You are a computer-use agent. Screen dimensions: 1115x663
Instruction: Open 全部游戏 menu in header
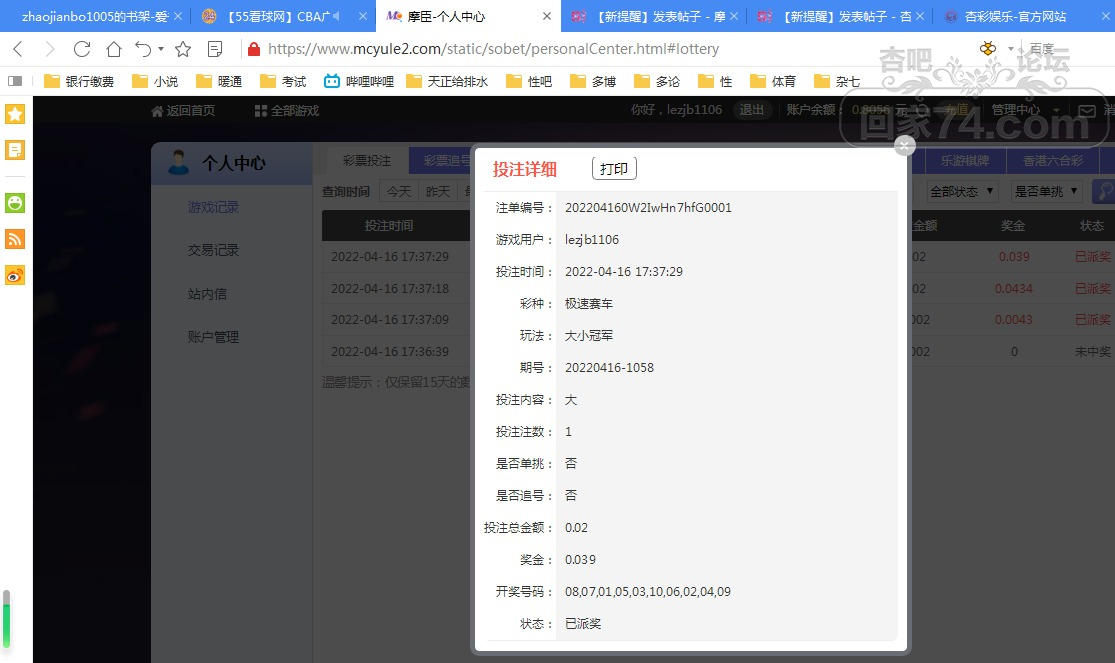point(287,110)
